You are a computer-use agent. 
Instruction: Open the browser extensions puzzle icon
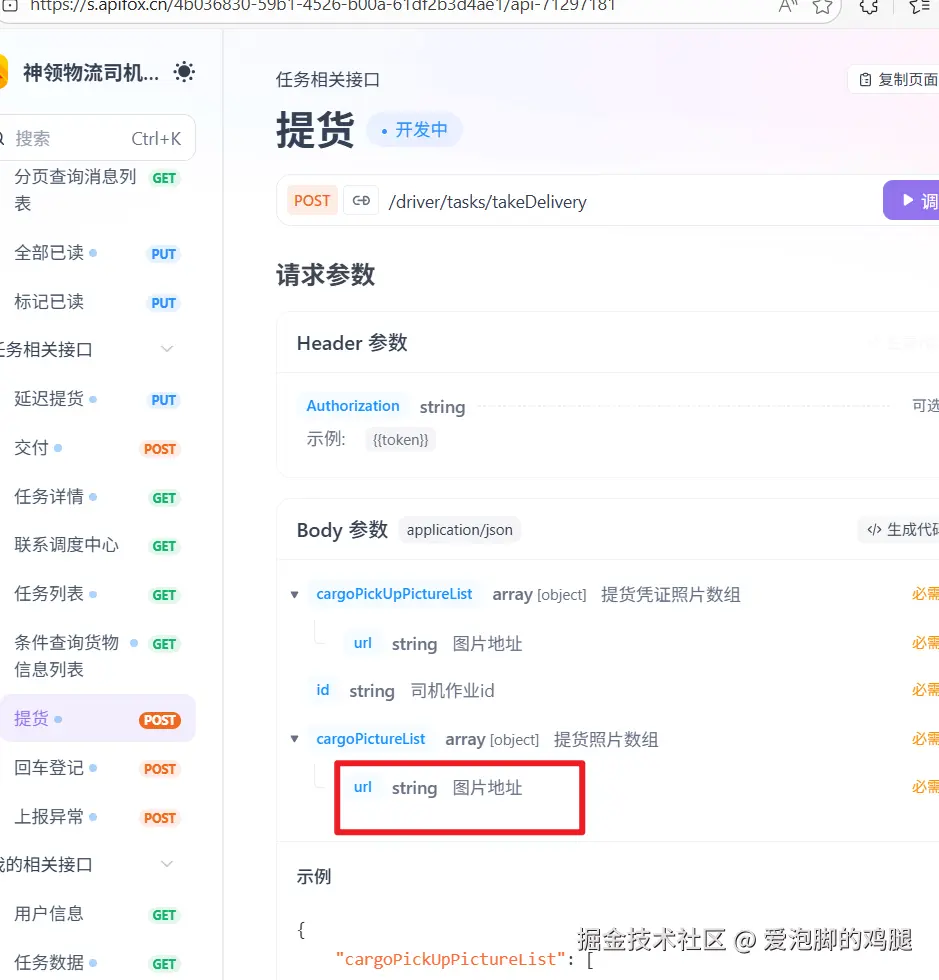[x=869, y=7]
